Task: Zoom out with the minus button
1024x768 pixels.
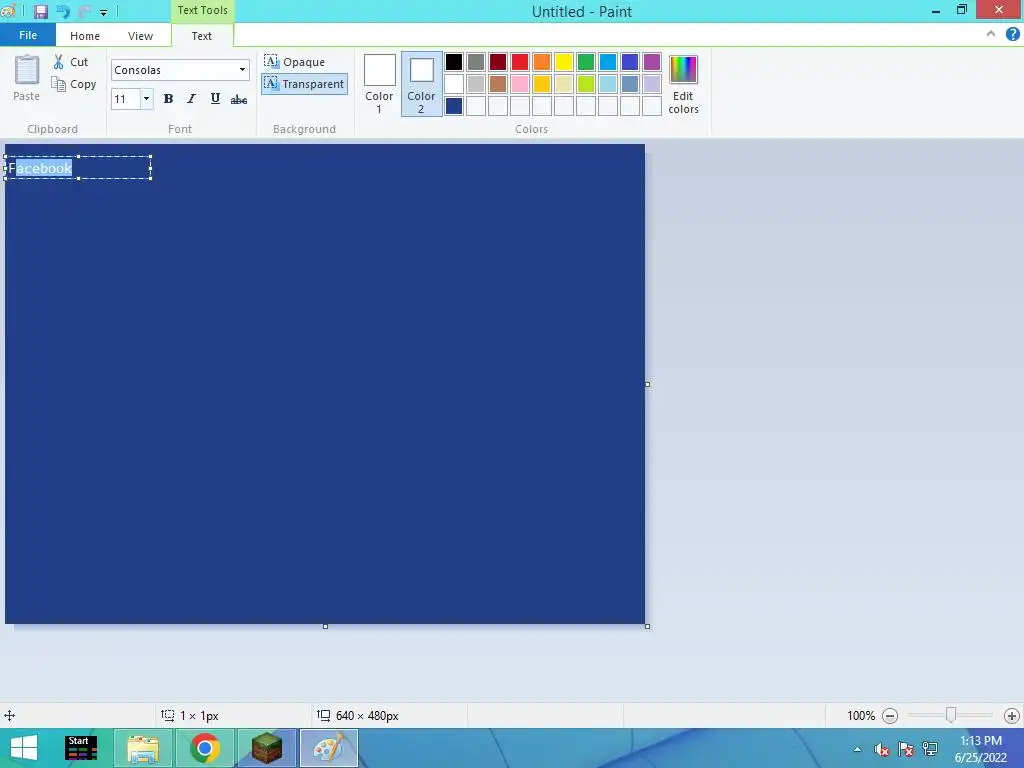Action: point(889,716)
